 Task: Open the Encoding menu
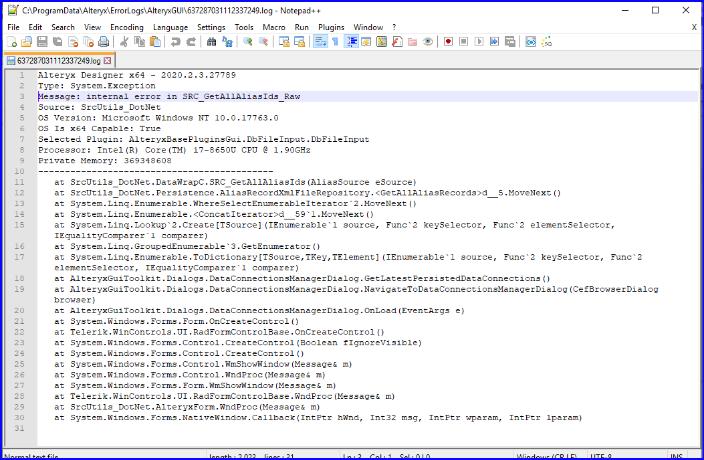coord(127,27)
